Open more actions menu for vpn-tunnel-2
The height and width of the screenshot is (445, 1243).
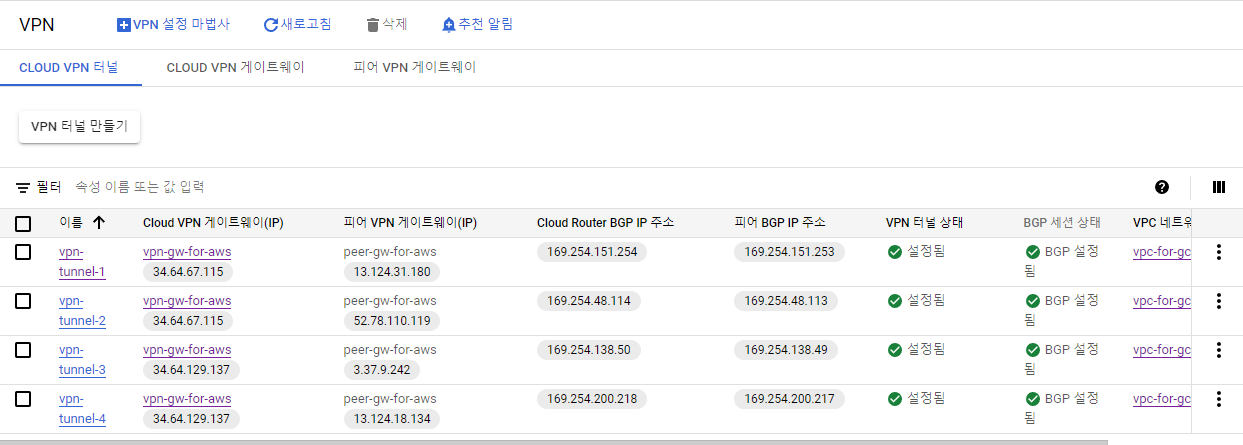click(1218, 301)
